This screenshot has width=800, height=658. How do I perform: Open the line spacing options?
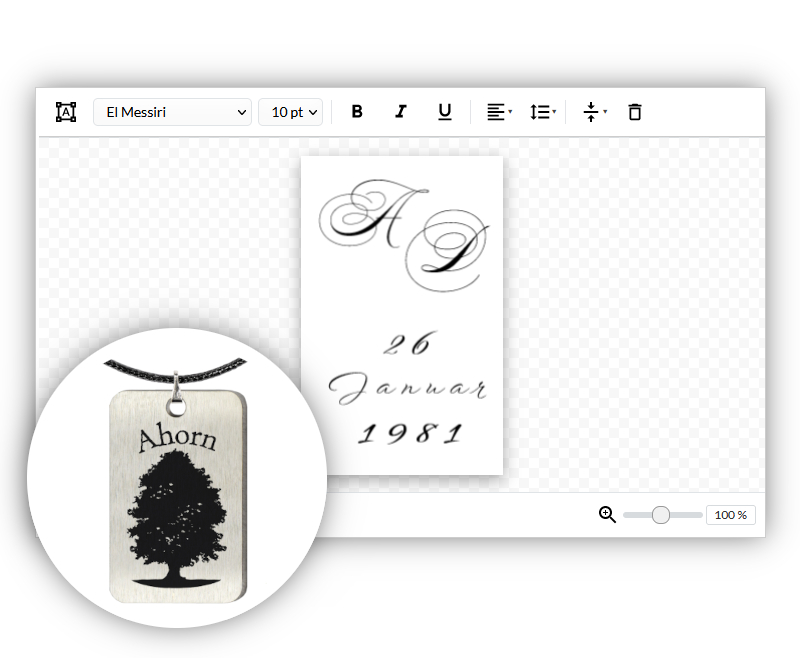click(543, 112)
